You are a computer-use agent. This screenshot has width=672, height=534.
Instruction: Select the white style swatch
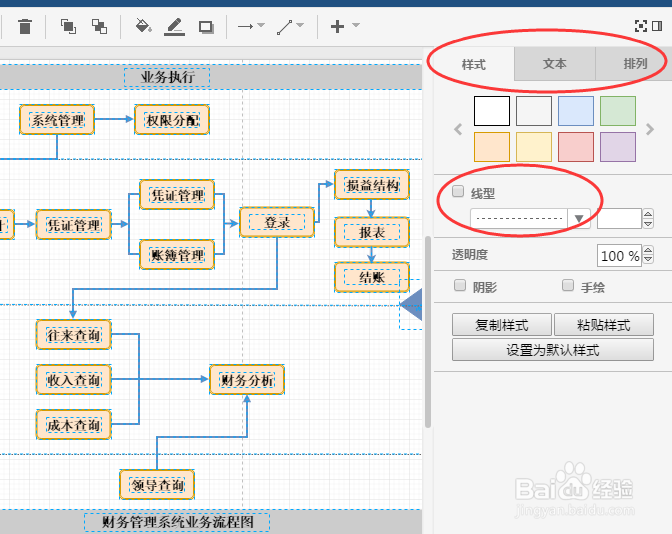click(492, 111)
